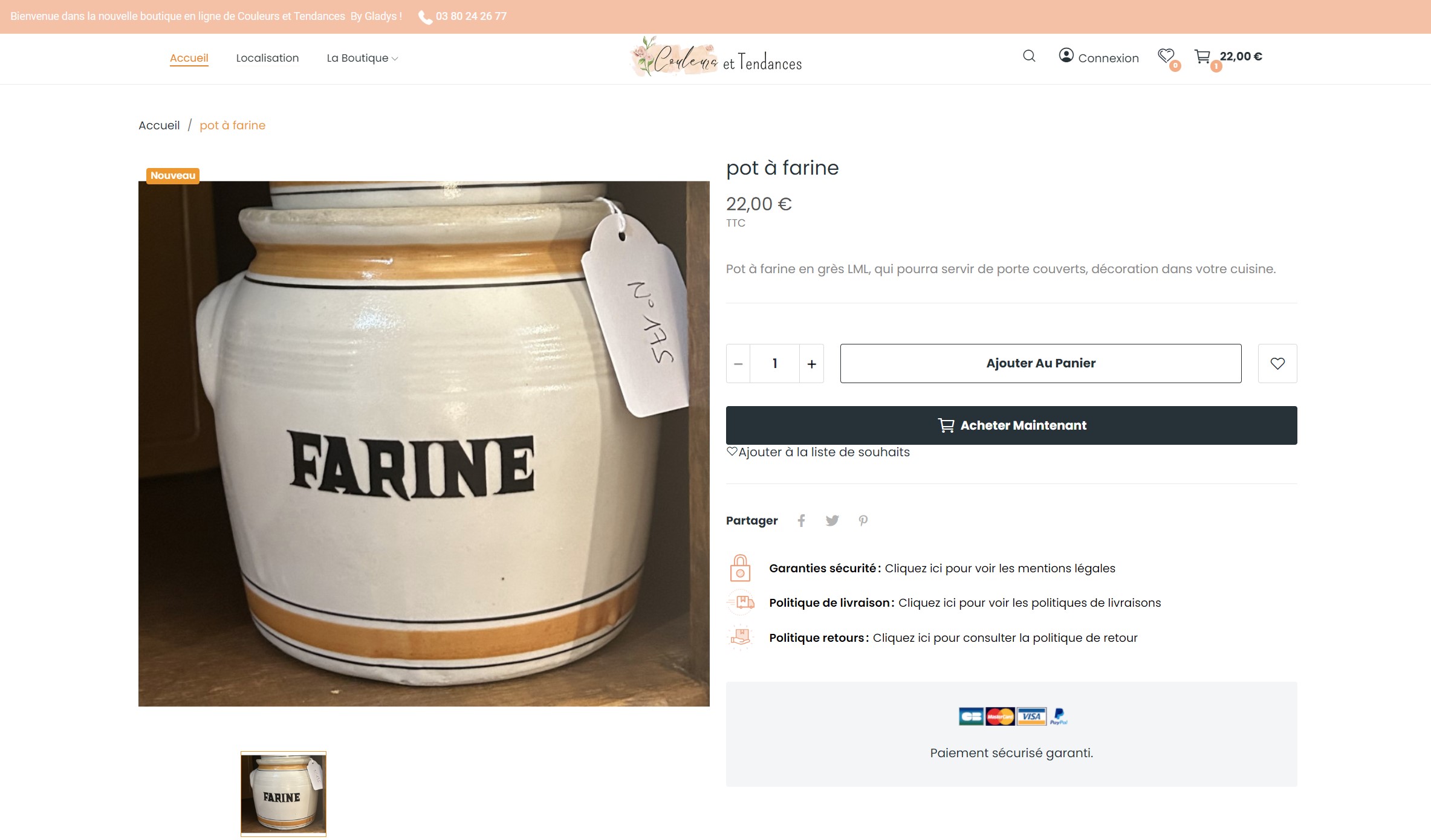Open the Localisation menu item
This screenshot has height=840, width=1431.
pyautogui.click(x=267, y=58)
